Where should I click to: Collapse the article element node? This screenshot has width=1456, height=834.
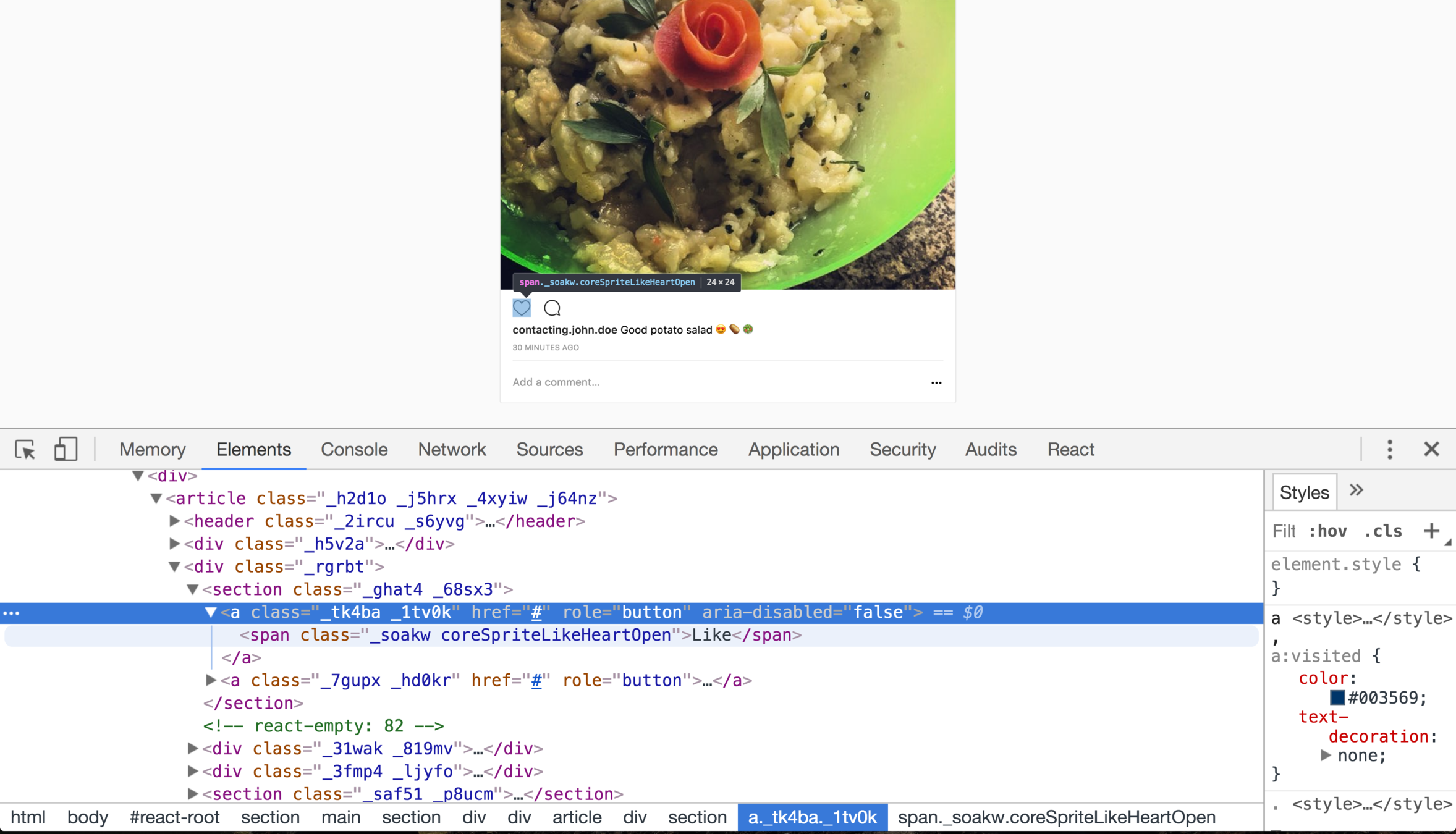click(156, 499)
